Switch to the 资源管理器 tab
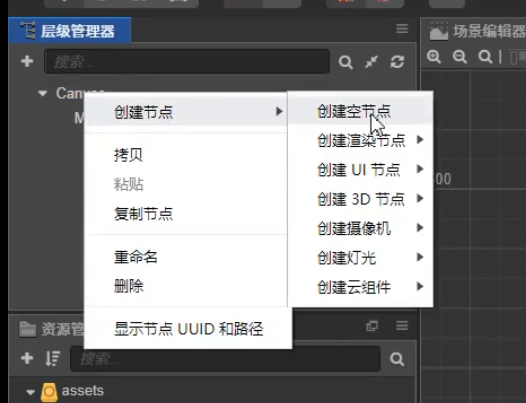The height and width of the screenshot is (403, 526). tap(51, 329)
